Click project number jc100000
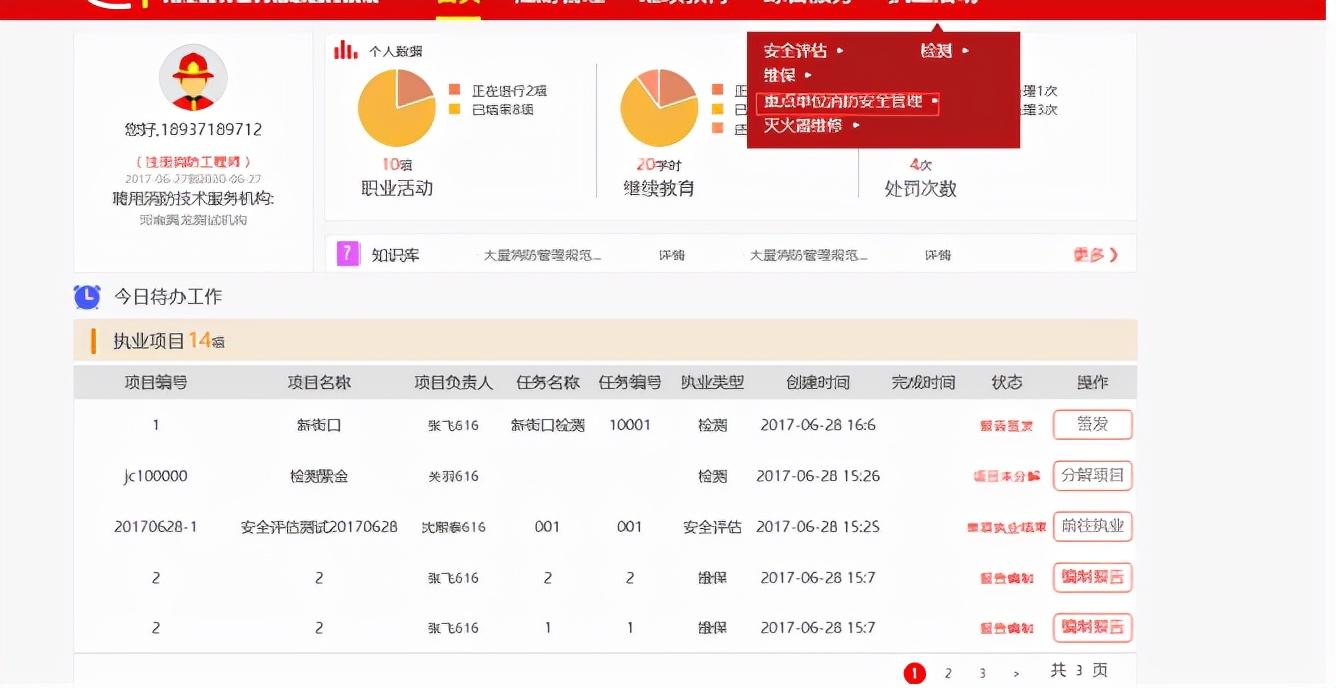The height and width of the screenshot is (688, 1336). (155, 476)
